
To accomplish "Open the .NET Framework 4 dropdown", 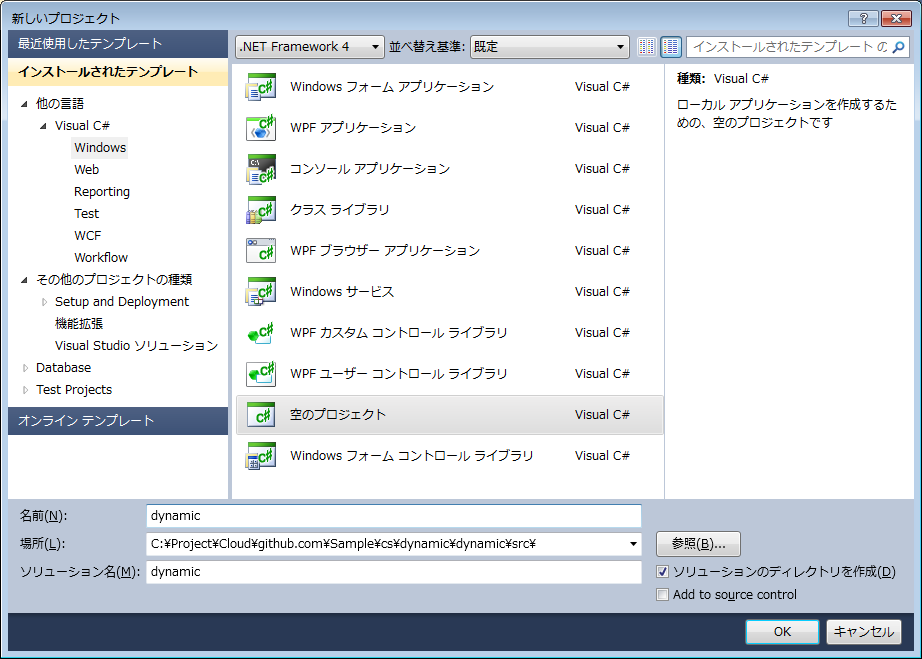I will click(x=309, y=46).
